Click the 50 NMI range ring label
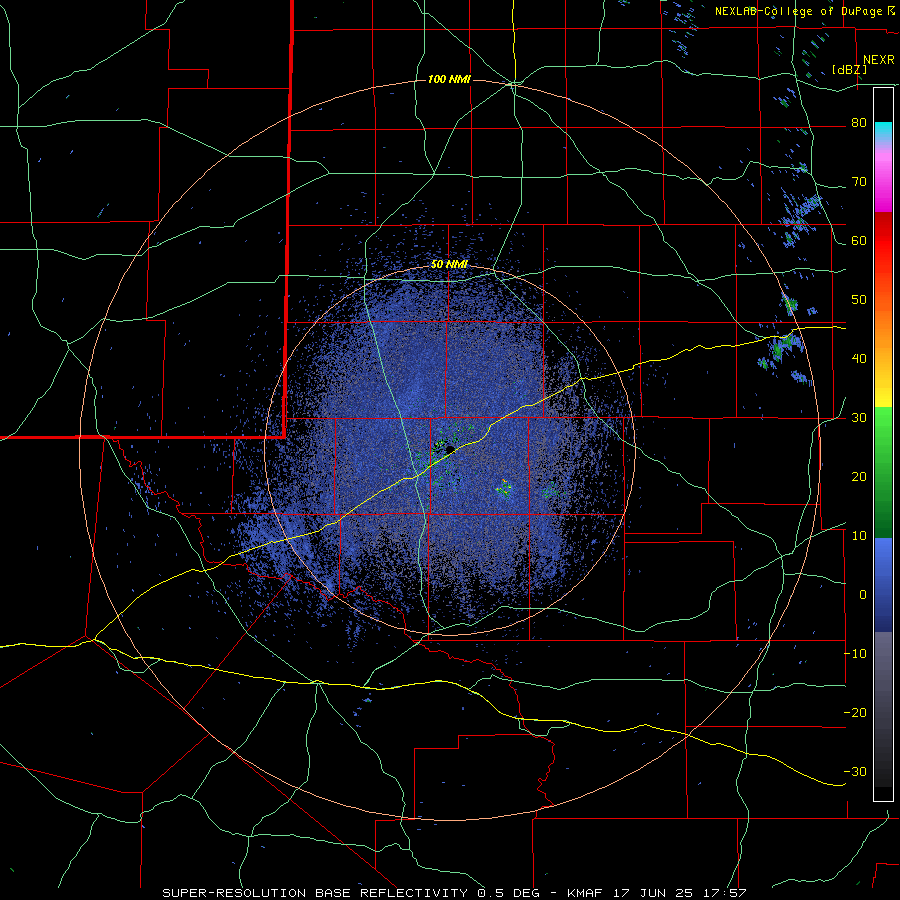900x900 pixels. tap(449, 264)
